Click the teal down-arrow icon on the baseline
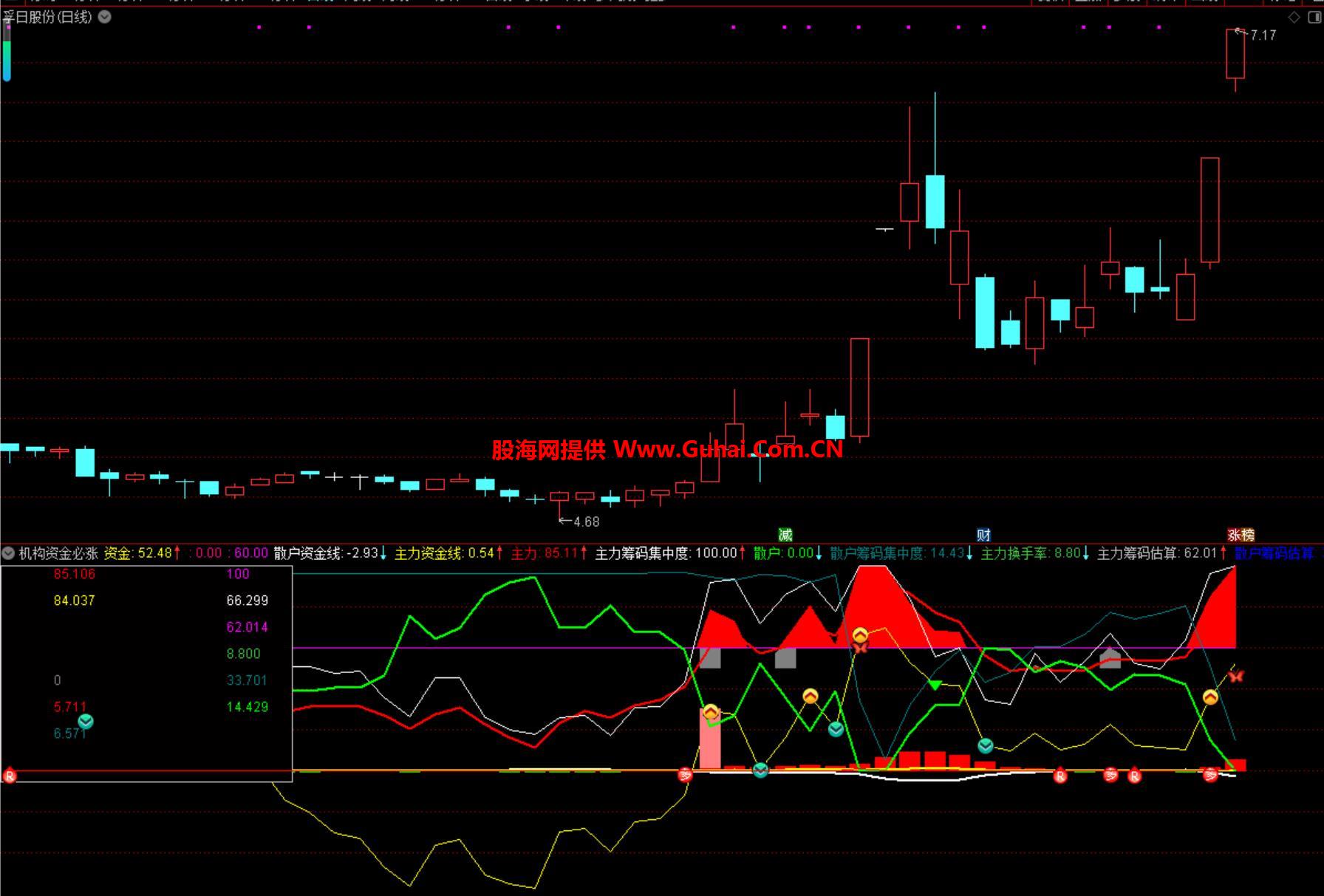 click(760, 770)
